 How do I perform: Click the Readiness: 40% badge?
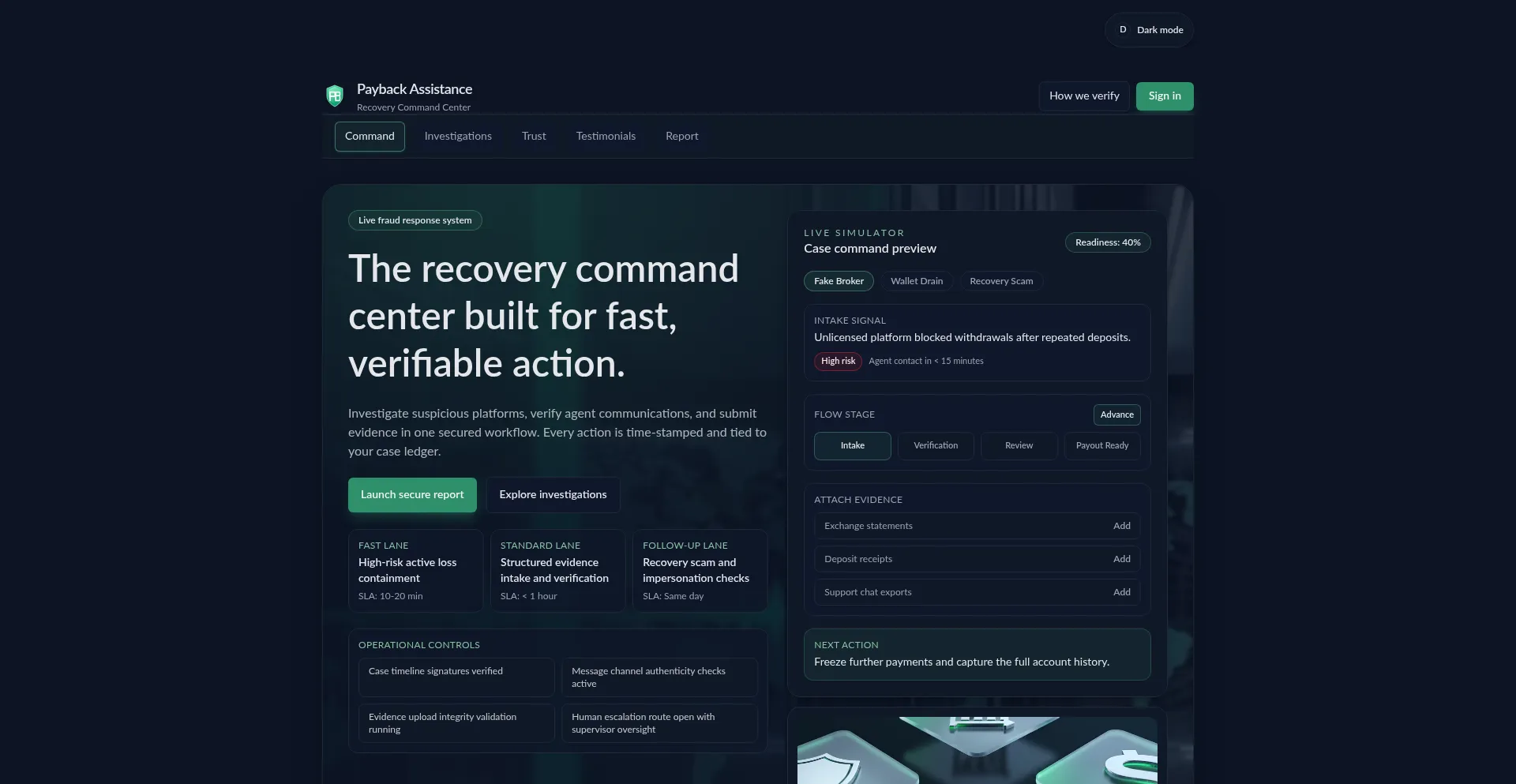tap(1108, 242)
